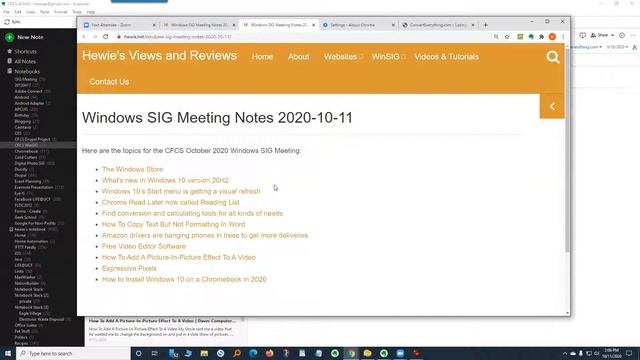640x360 pixels.
Task: Click the Evernote Sync button
Action: (x=12, y=22)
